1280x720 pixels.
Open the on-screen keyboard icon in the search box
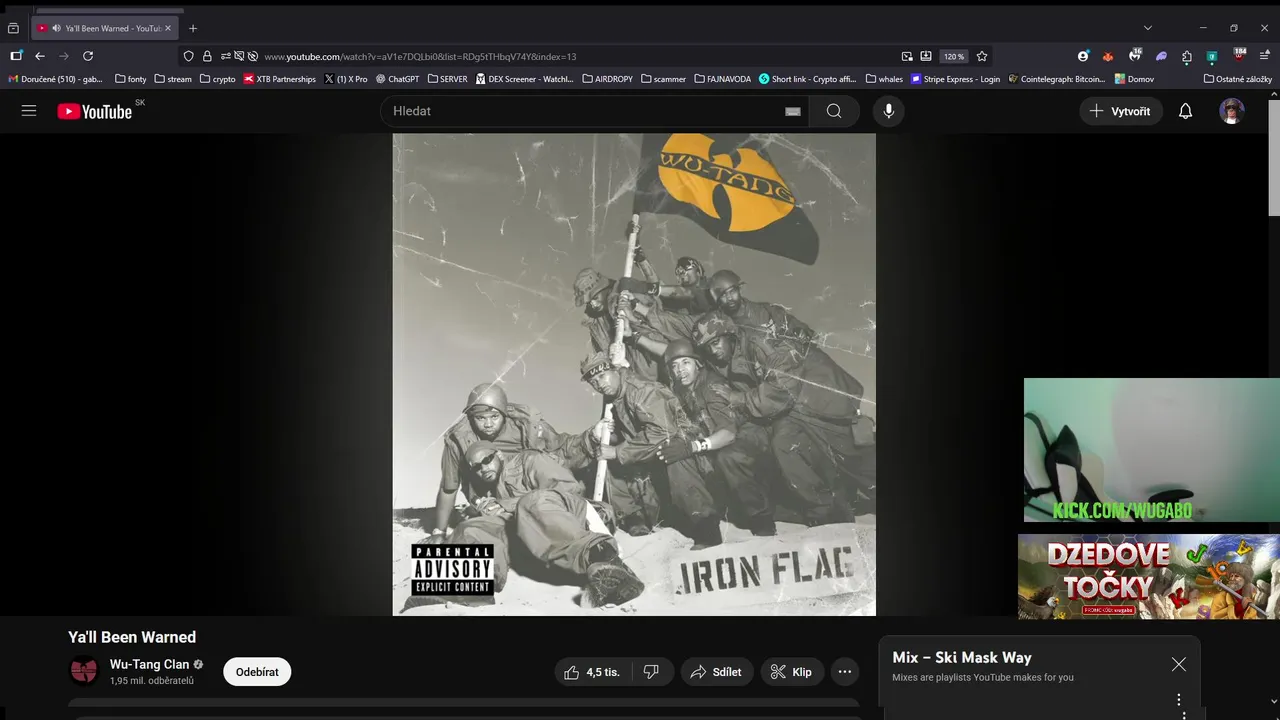coord(793,111)
